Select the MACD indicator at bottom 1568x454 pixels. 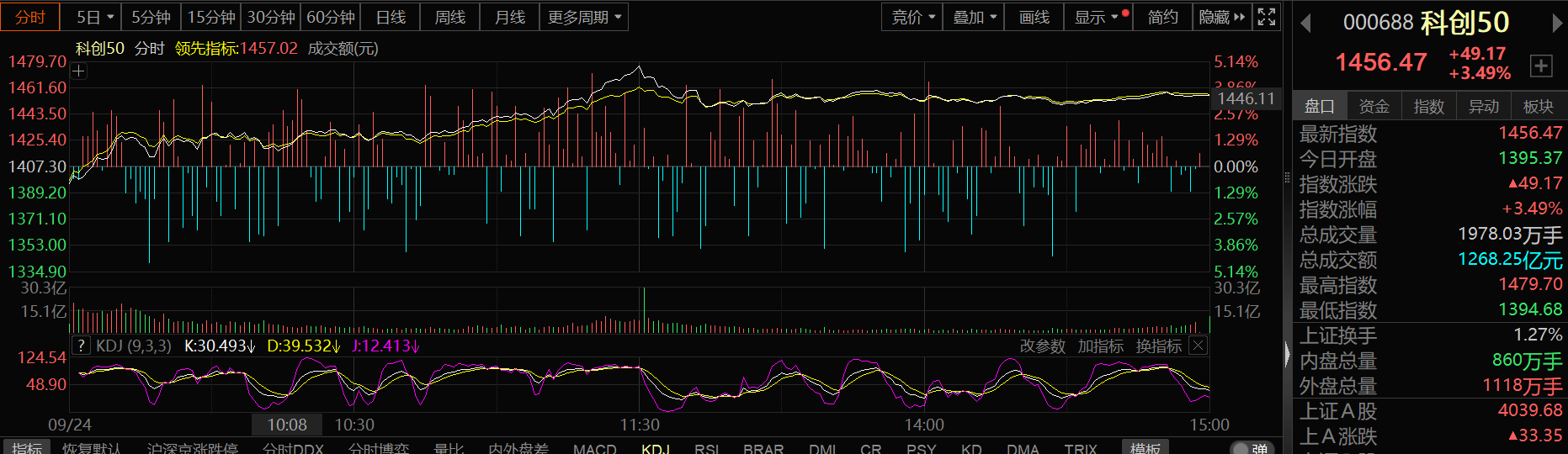coord(594,448)
